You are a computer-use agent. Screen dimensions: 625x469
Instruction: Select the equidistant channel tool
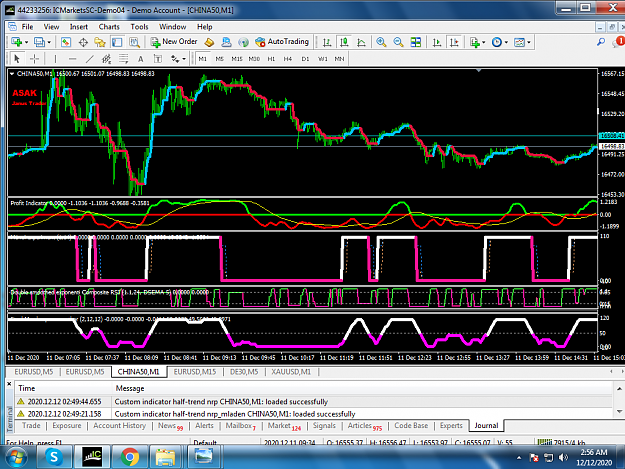click(x=106, y=59)
